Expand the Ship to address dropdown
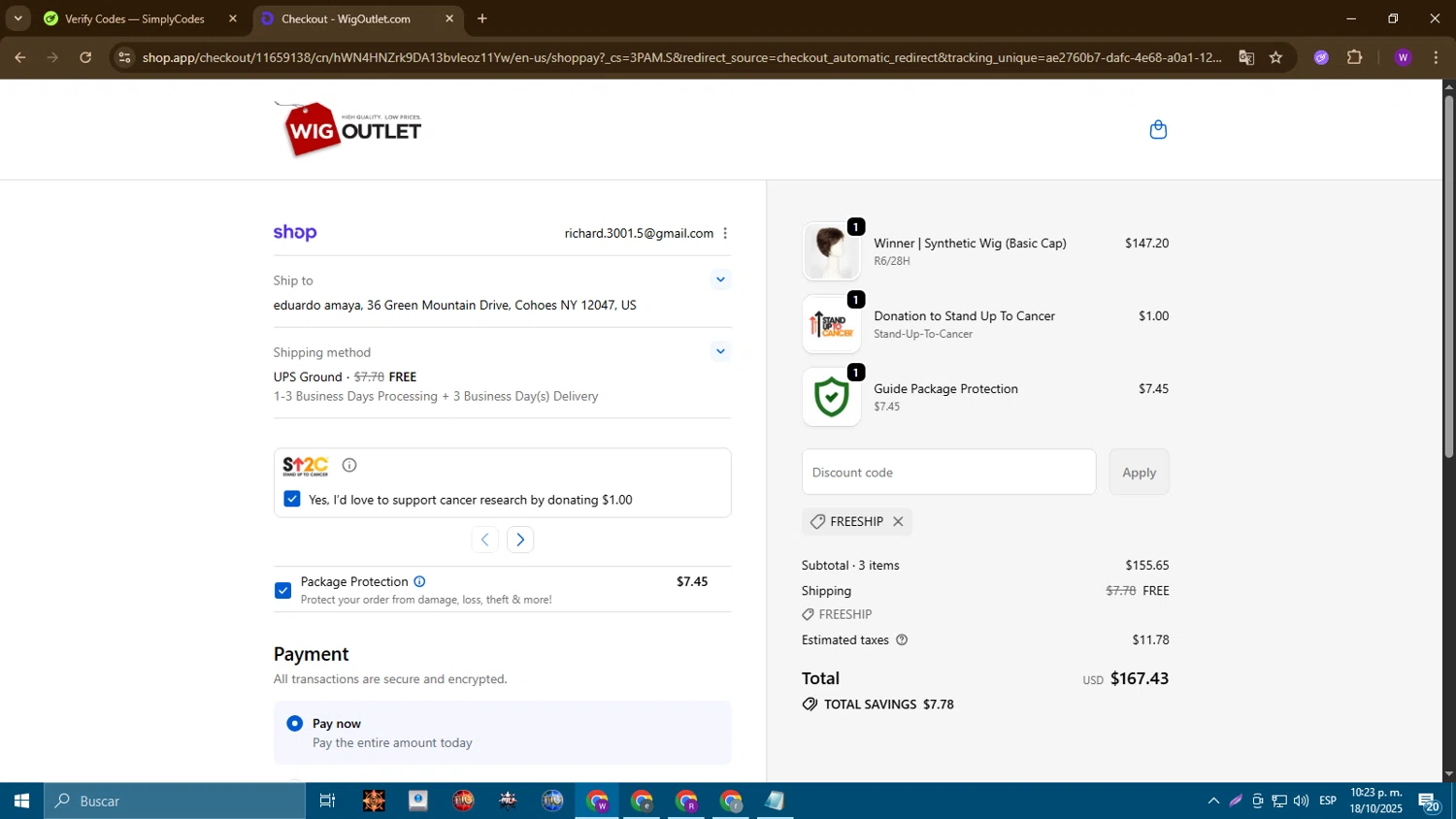 pyautogui.click(x=720, y=279)
